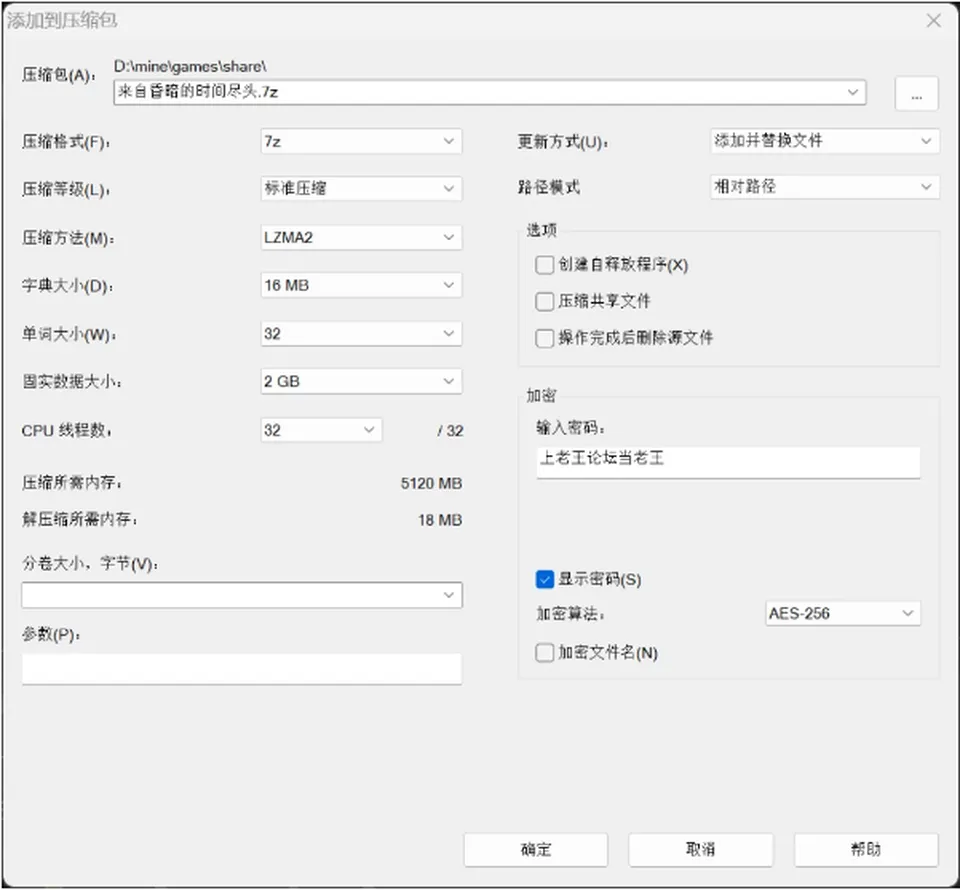Open the 更新方式 dropdown

tap(825, 141)
